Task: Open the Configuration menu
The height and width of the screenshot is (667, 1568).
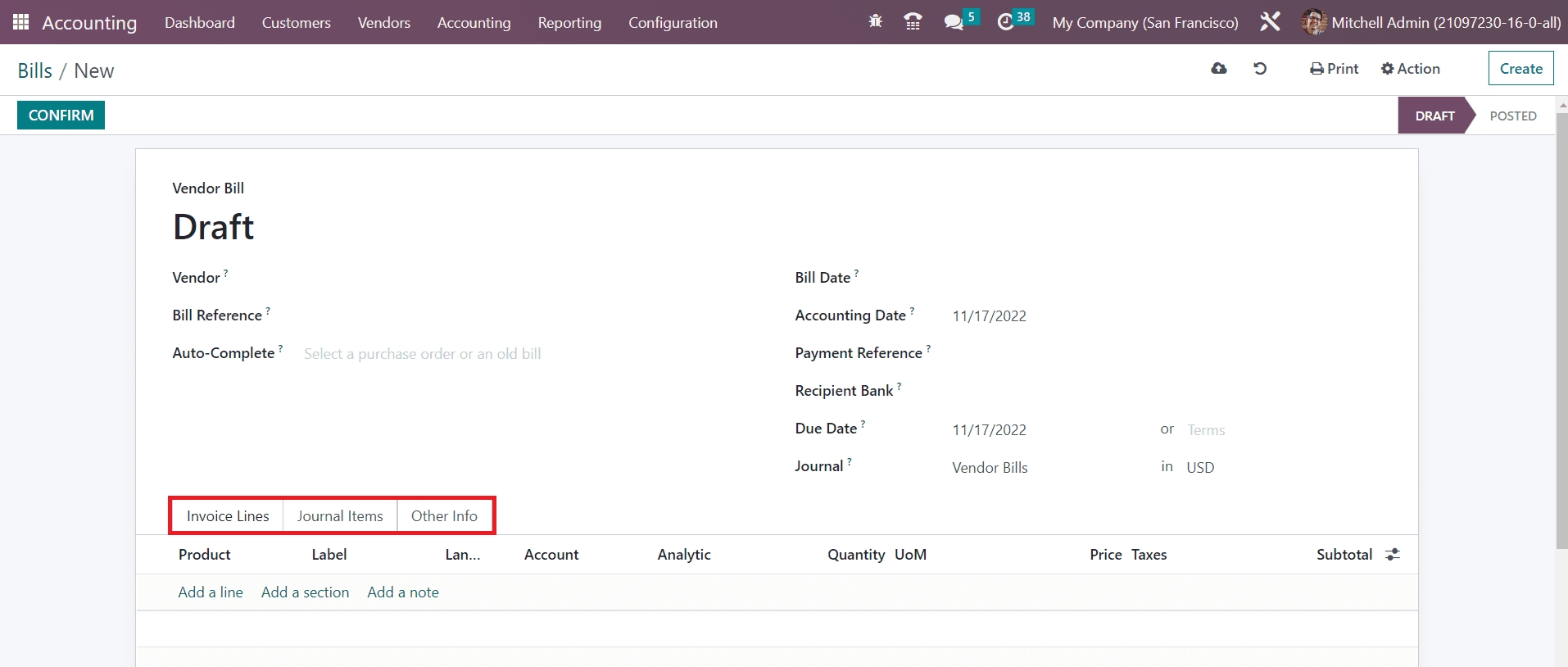Action: click(x=673, y=23)
